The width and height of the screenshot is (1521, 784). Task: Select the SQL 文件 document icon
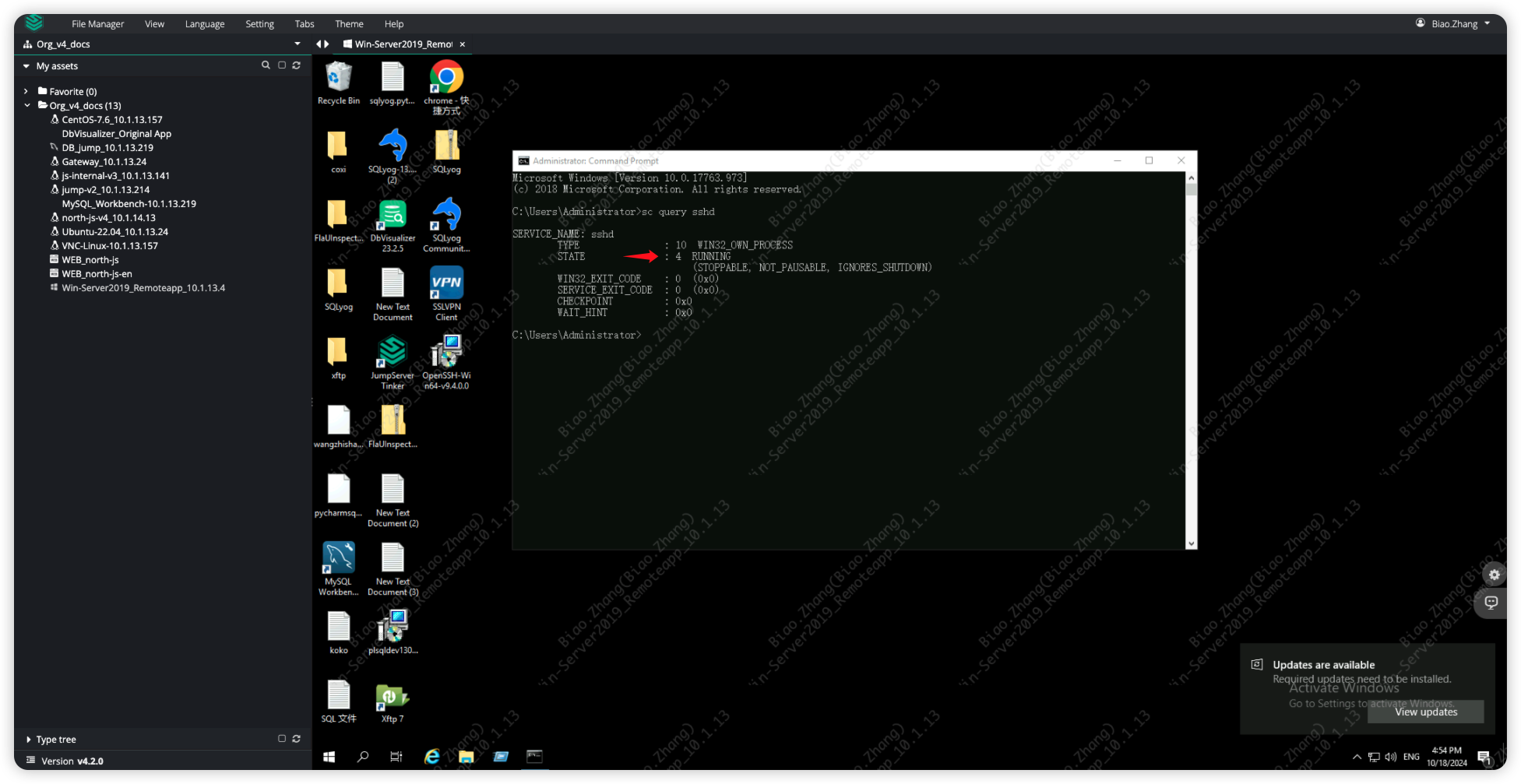338,702
